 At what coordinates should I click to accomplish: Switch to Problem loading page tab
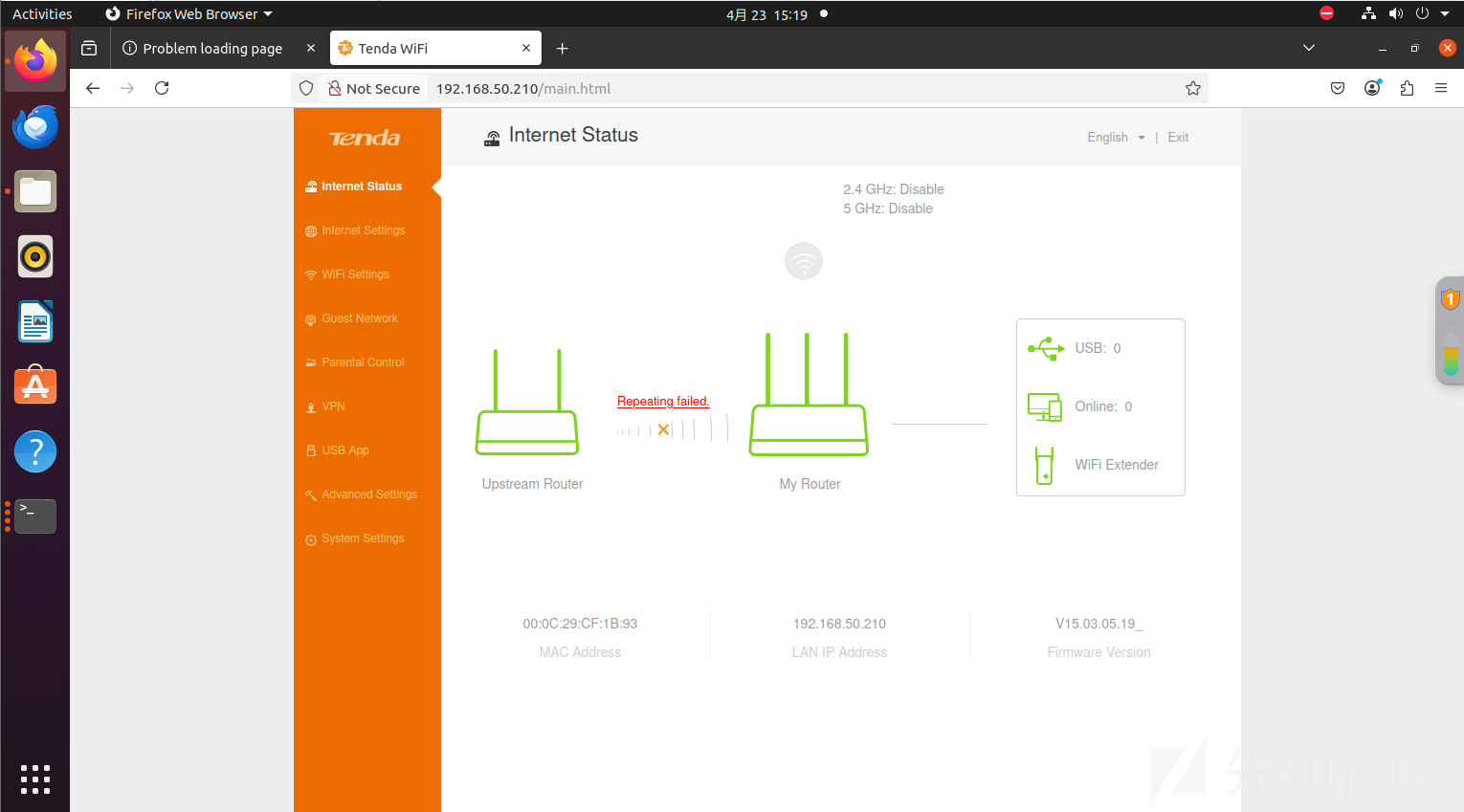pyautogui.click(x=212, y=48)
